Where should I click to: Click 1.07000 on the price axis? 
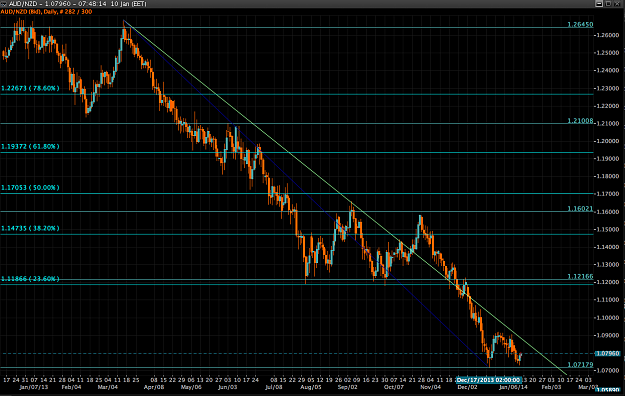[x=607, y=370]
